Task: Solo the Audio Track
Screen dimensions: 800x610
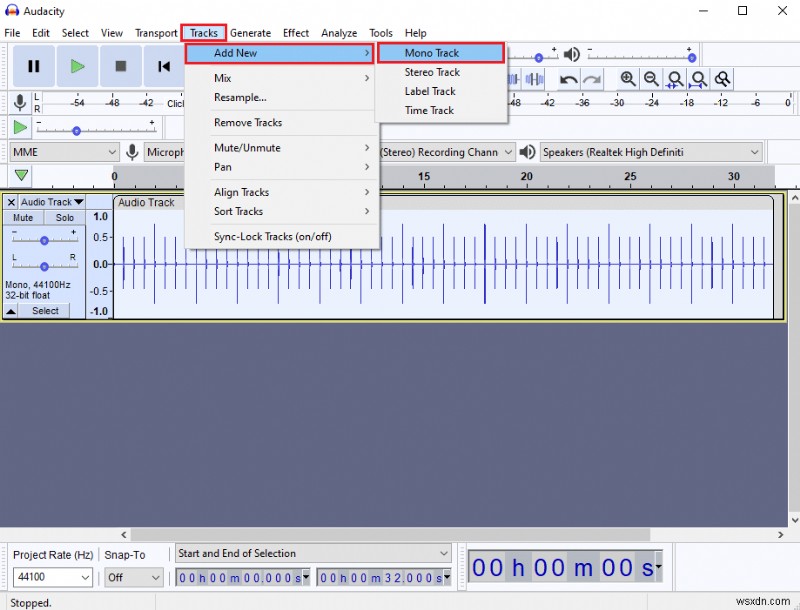Action: [x=65, y=218]
